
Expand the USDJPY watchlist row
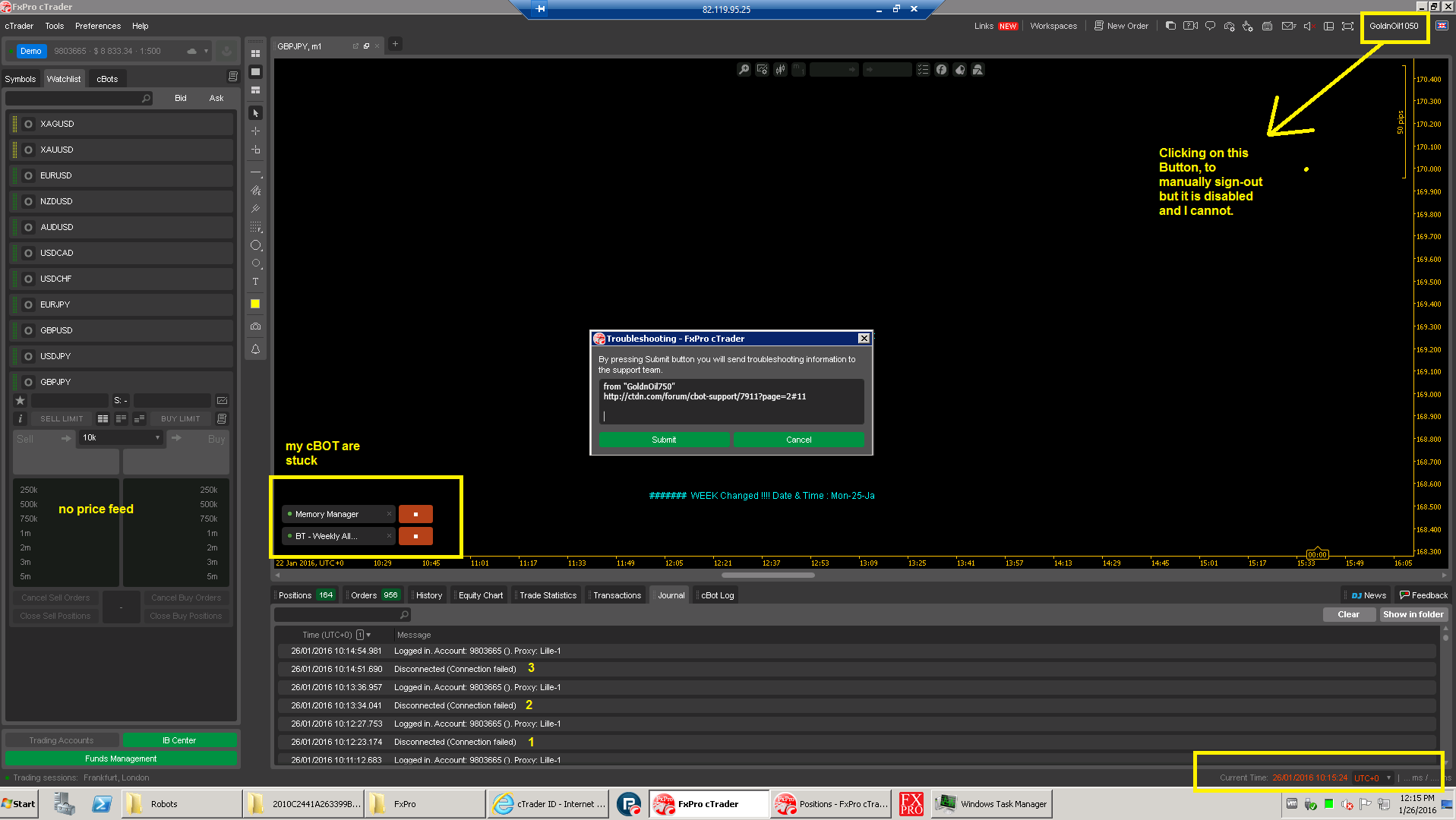click(122, 356)
